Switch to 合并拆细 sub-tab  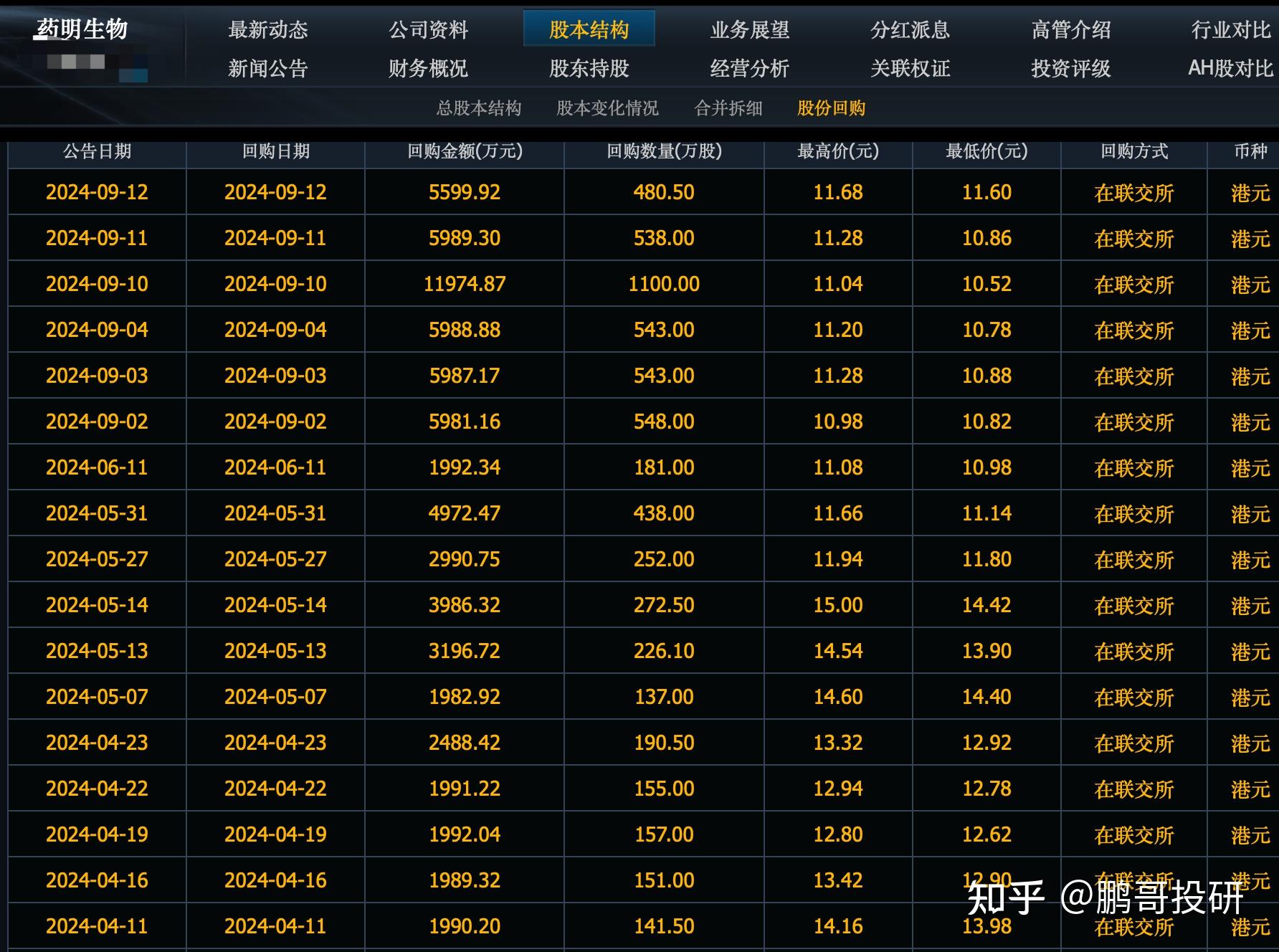click(x=728, y=108)
